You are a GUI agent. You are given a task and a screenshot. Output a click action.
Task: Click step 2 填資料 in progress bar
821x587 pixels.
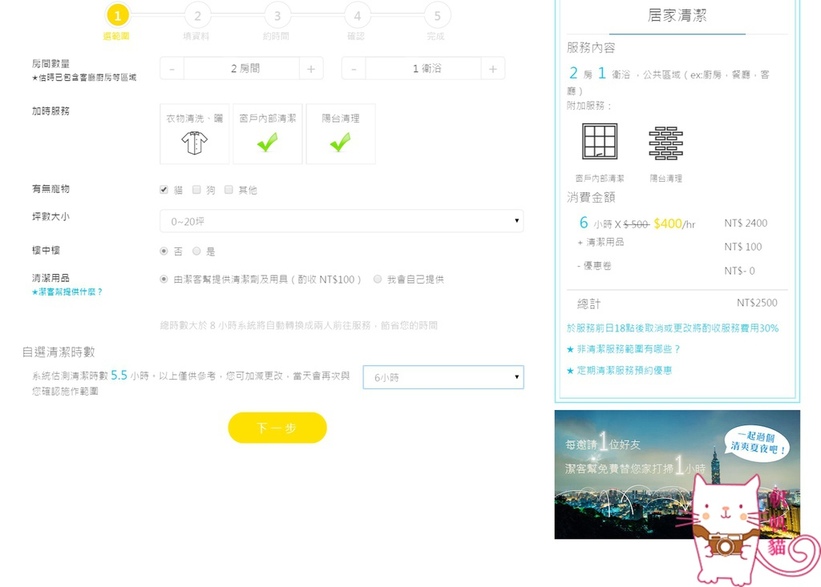197,16
